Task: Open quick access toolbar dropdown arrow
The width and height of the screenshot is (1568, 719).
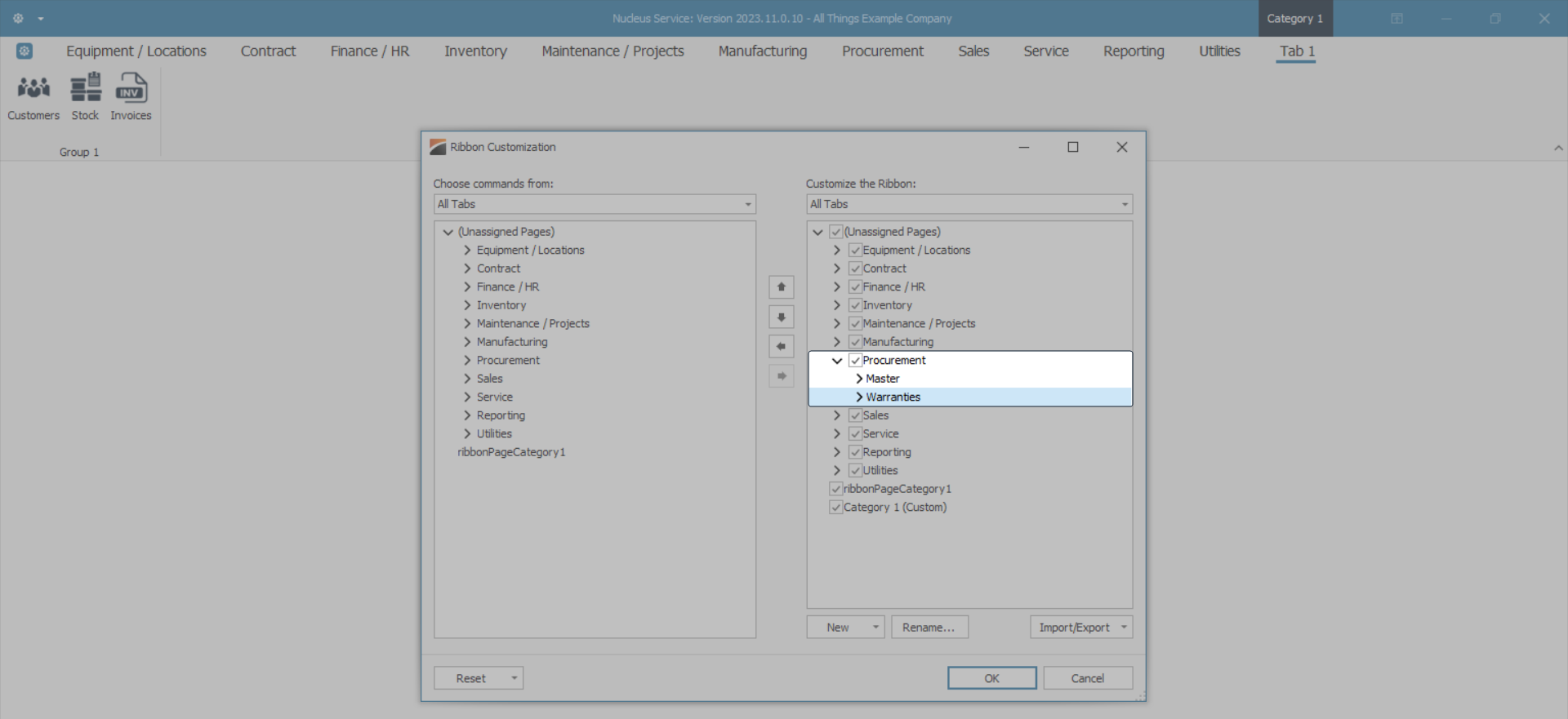Action: point(41,18)
